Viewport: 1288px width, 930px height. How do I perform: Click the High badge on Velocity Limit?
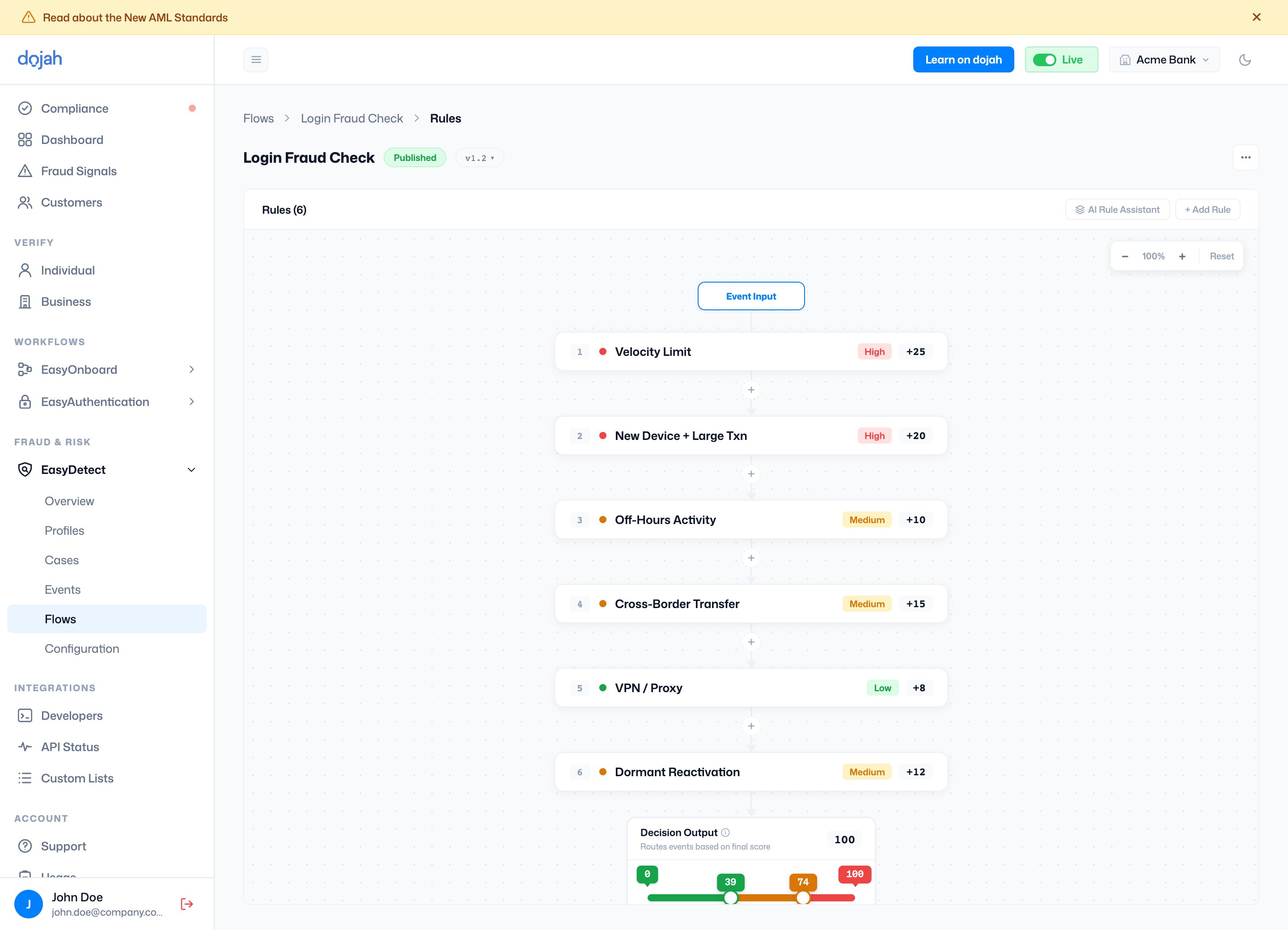point(874,351)
